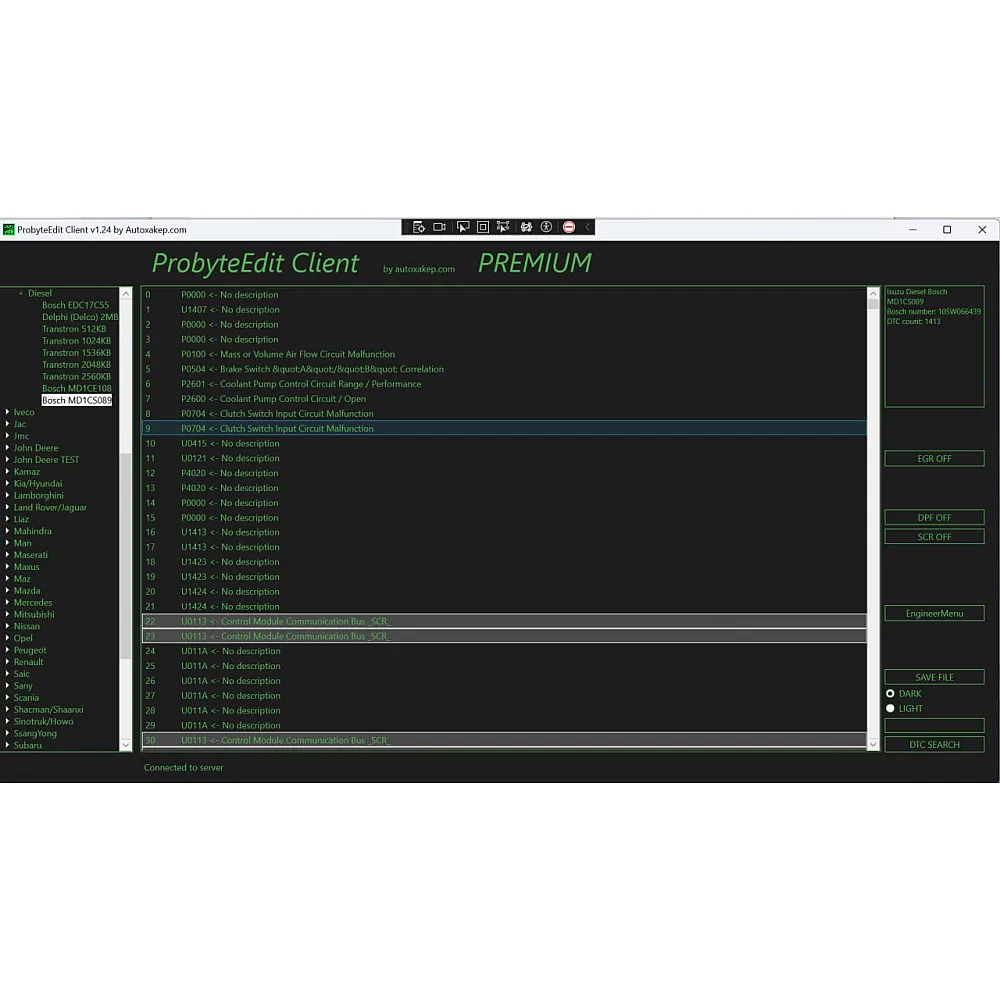The image size is (1000, 1000).
Task: Click the DTC search input field
Action: click(x=934, y=725)
